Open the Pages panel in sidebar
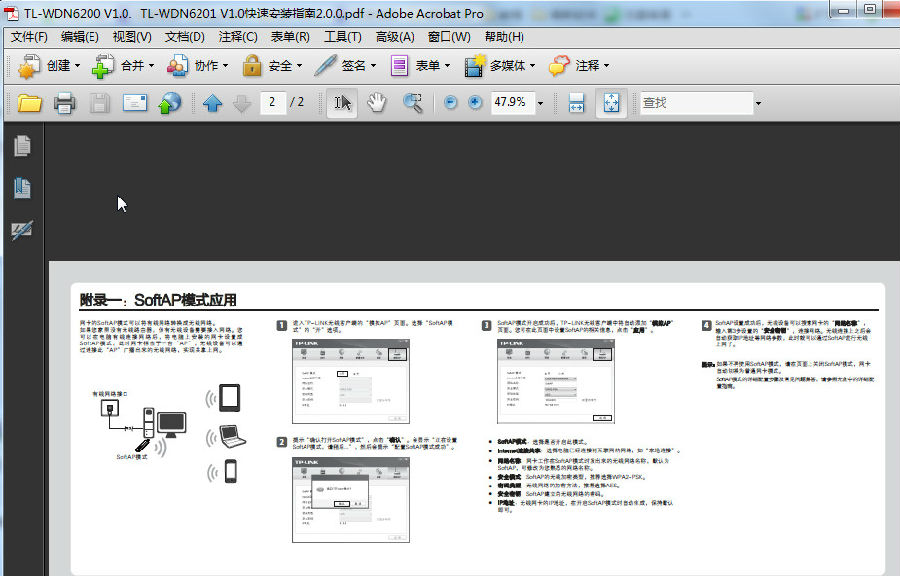This screenshot has height=576, width=900. click(x=22, y=146)
